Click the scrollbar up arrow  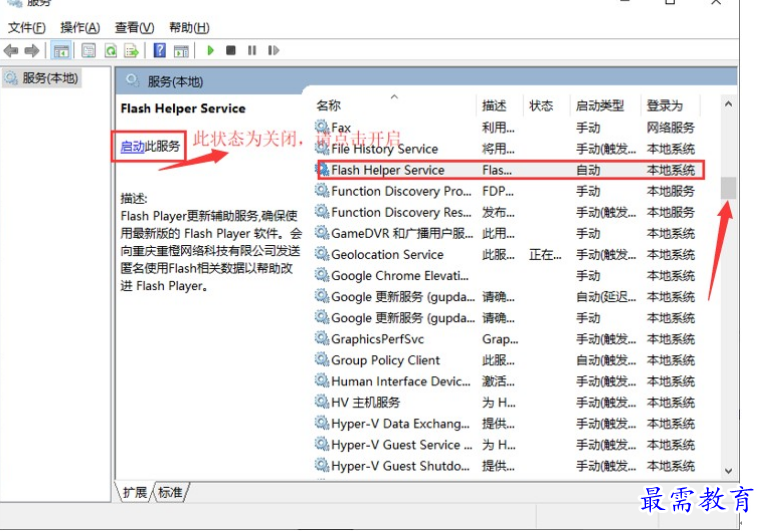pos(728,104)
